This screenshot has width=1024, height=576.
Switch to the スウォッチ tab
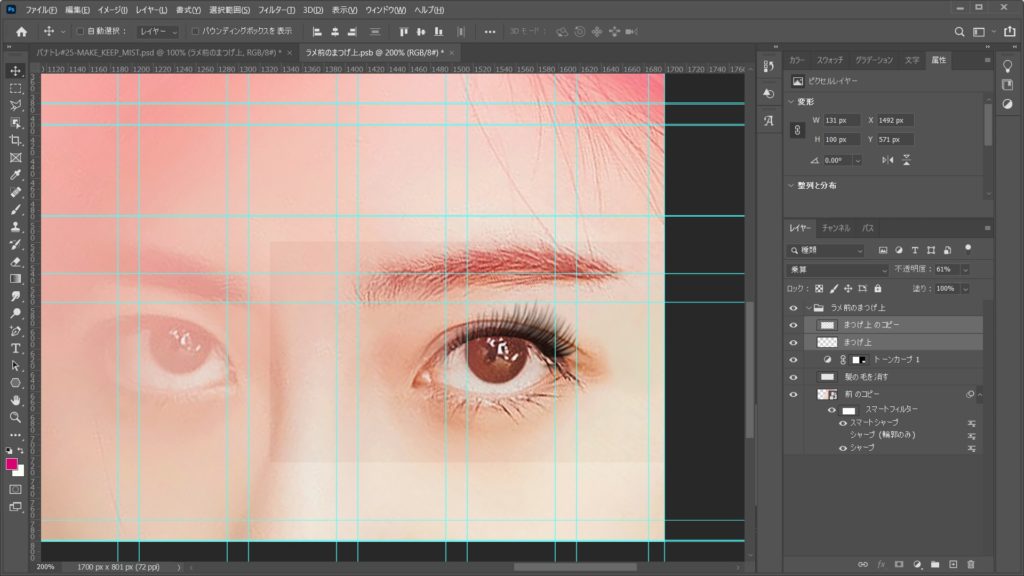click(830, 60)
